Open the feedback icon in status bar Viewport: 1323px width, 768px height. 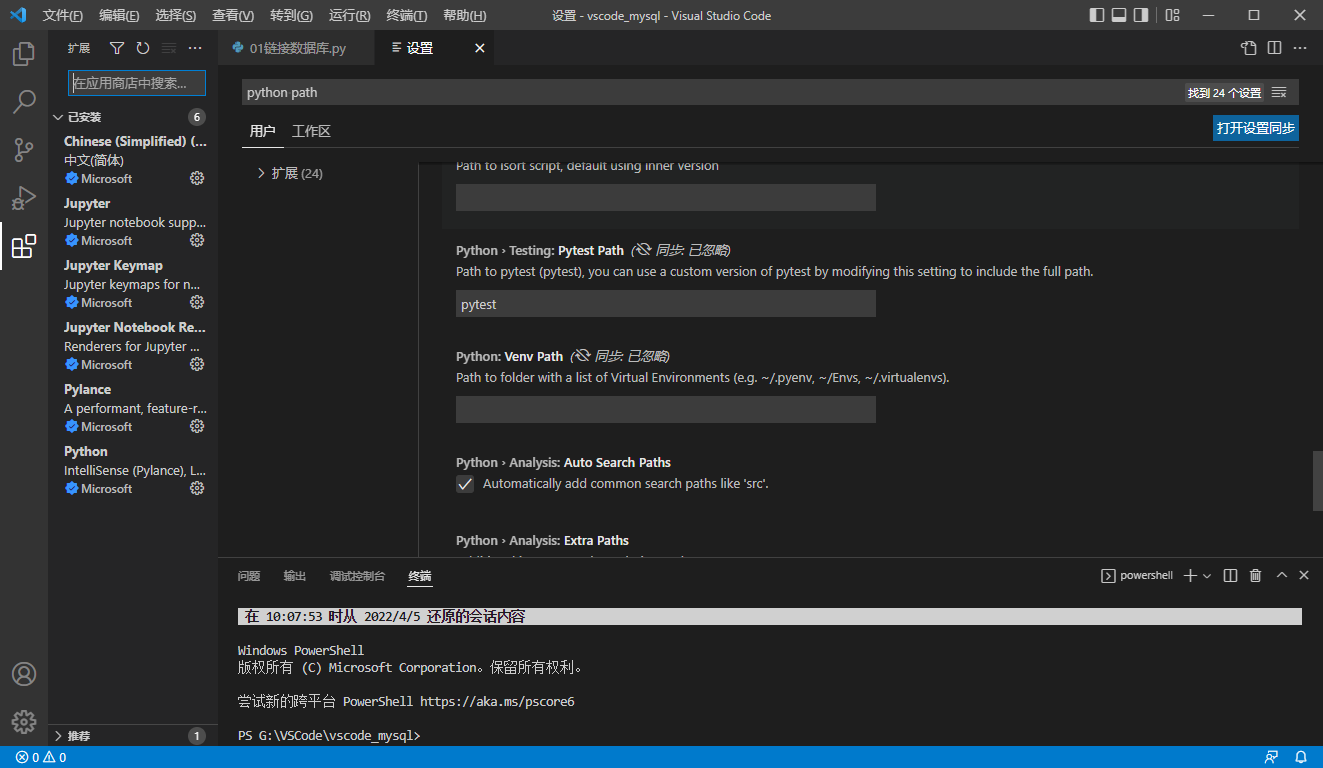1271,757
